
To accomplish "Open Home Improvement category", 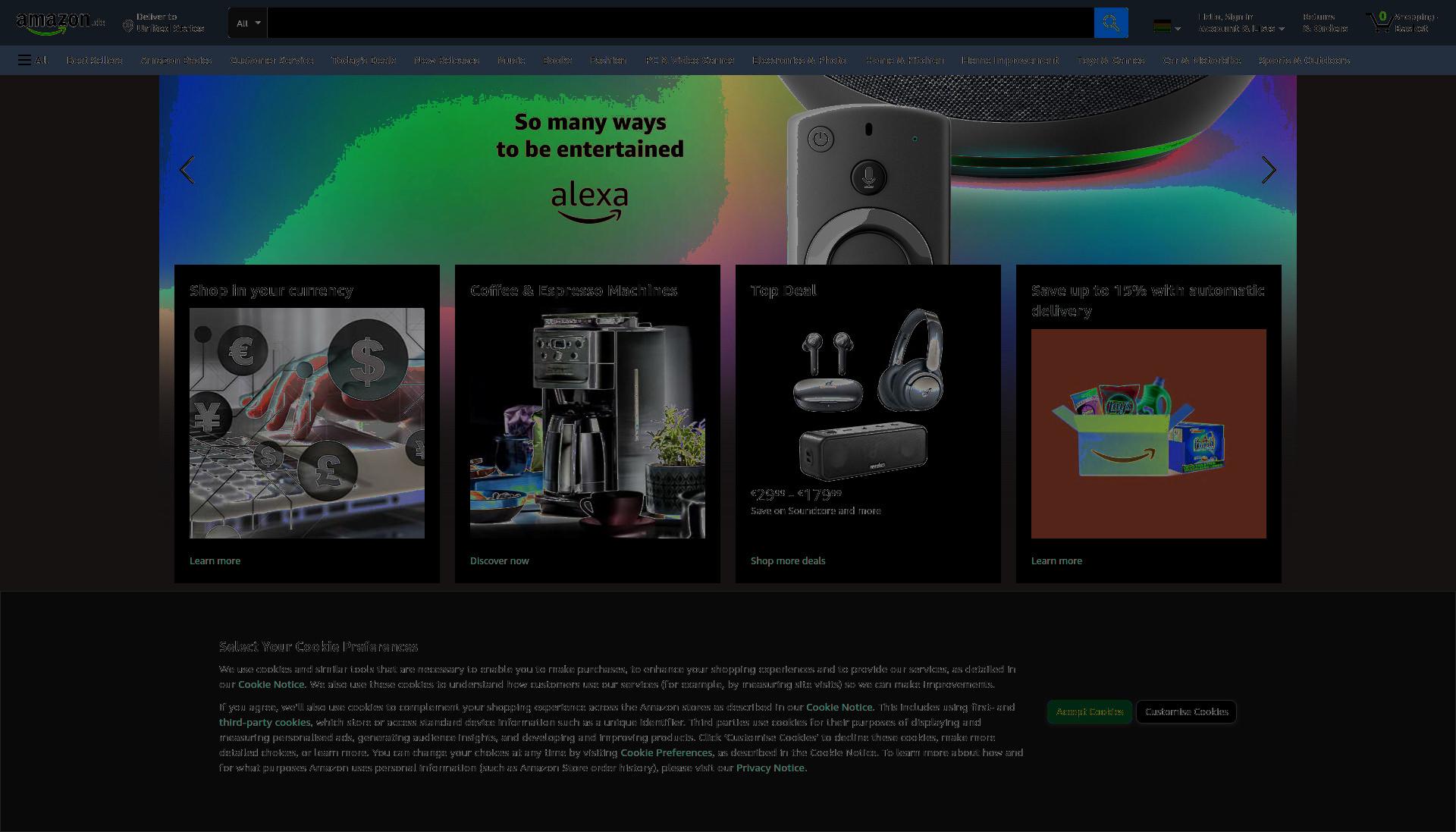I will [x=1010, y=60].
